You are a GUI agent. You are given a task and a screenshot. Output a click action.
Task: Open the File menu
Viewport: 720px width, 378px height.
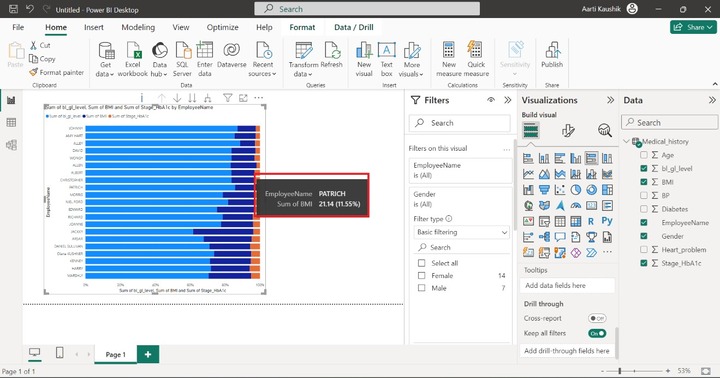[x=18, y=27]
